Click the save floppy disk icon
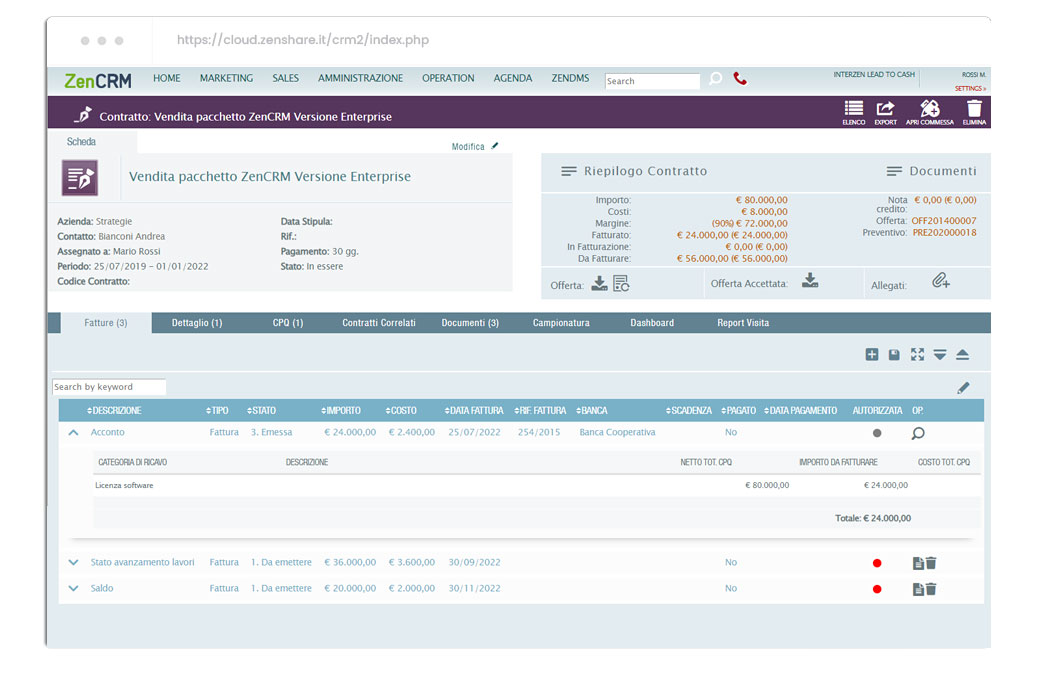 894,354
